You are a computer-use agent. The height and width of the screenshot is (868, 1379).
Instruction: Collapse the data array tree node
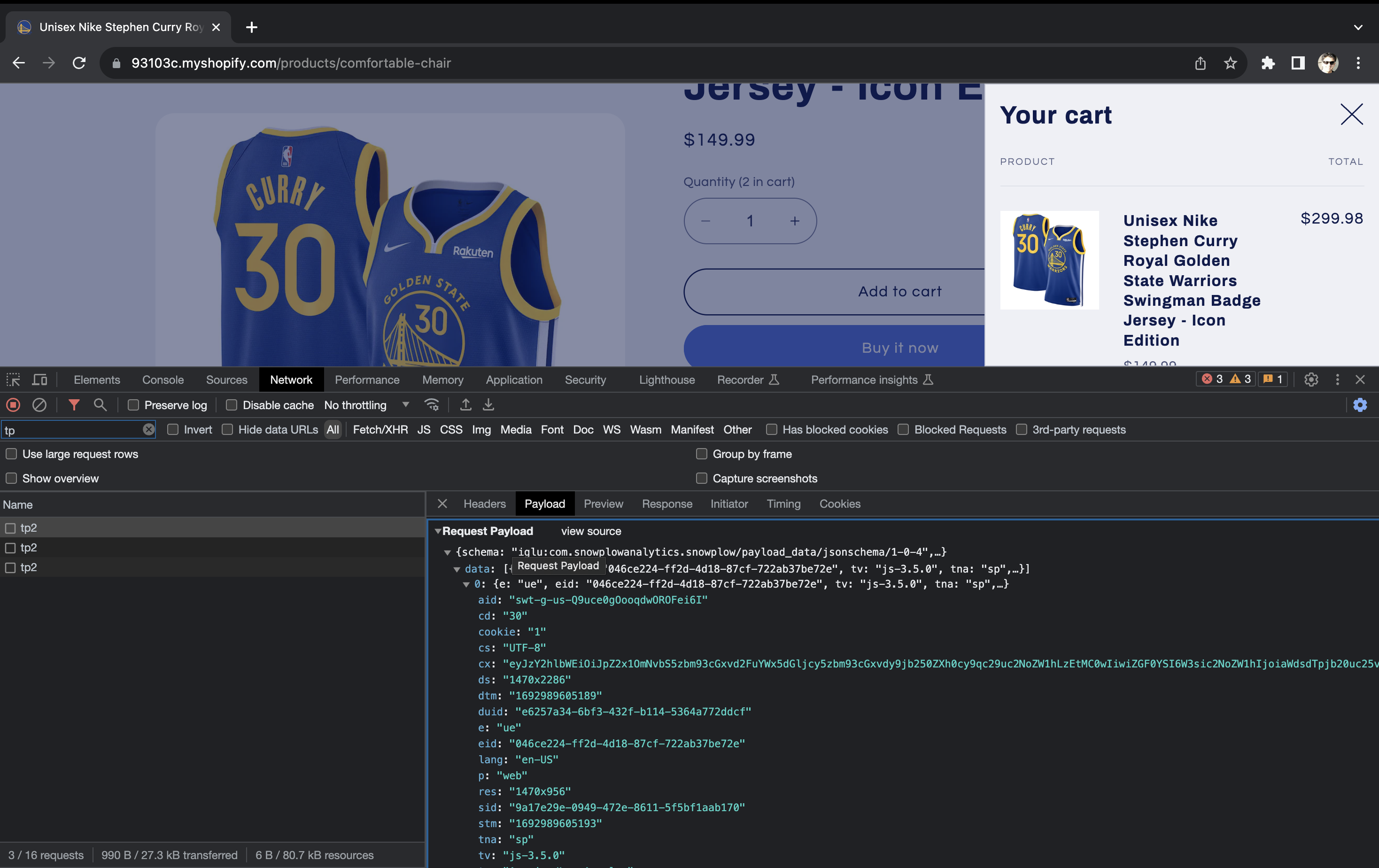[x=457, y=569]
